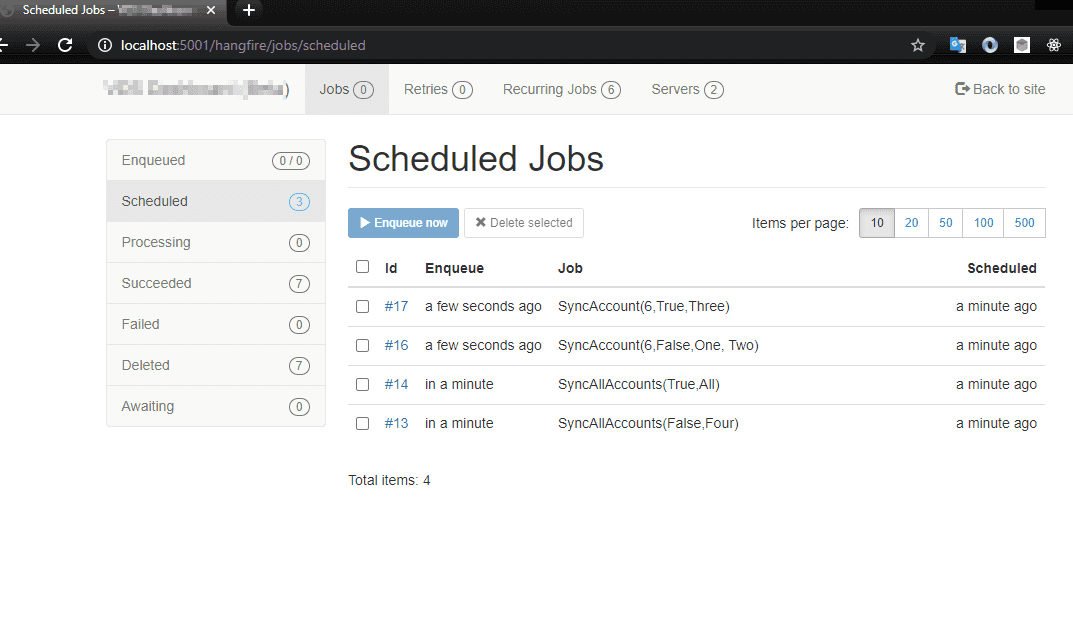
Task: Click the address bar URL field
Action: coord(500,45)
